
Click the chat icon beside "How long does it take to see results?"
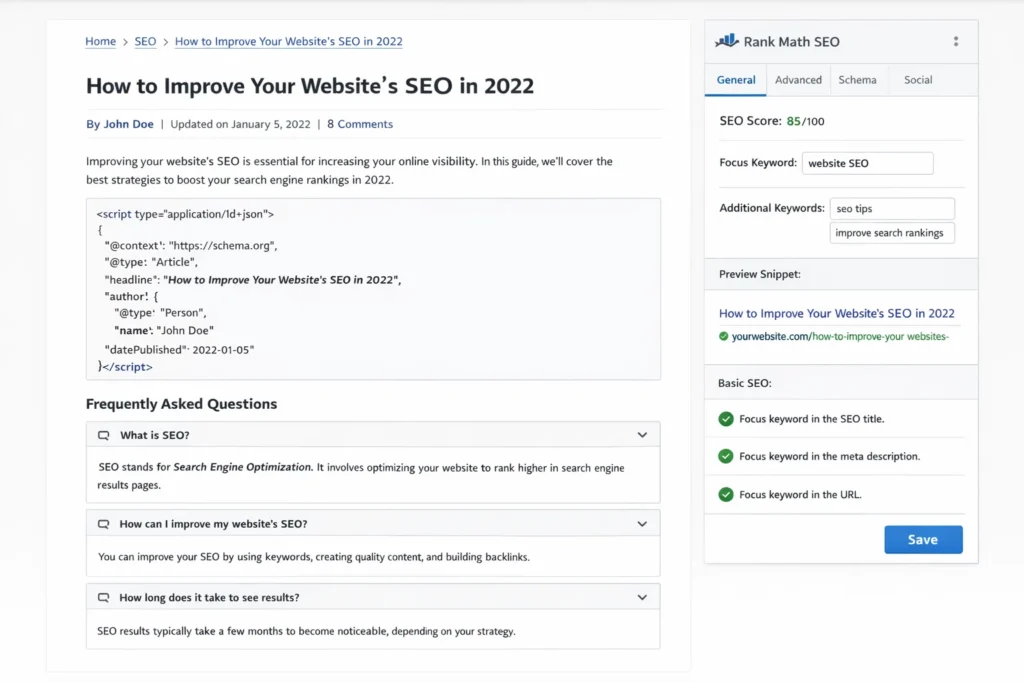pos(103,597)
